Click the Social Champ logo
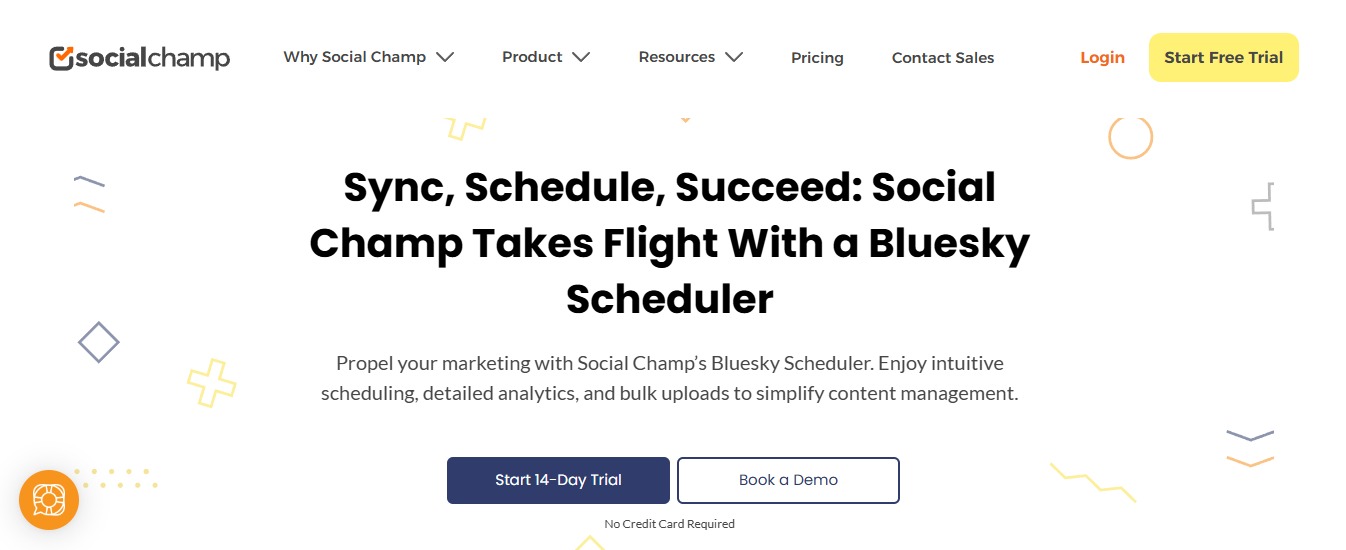Screen dimensions: 1346x550 [139, 58]
